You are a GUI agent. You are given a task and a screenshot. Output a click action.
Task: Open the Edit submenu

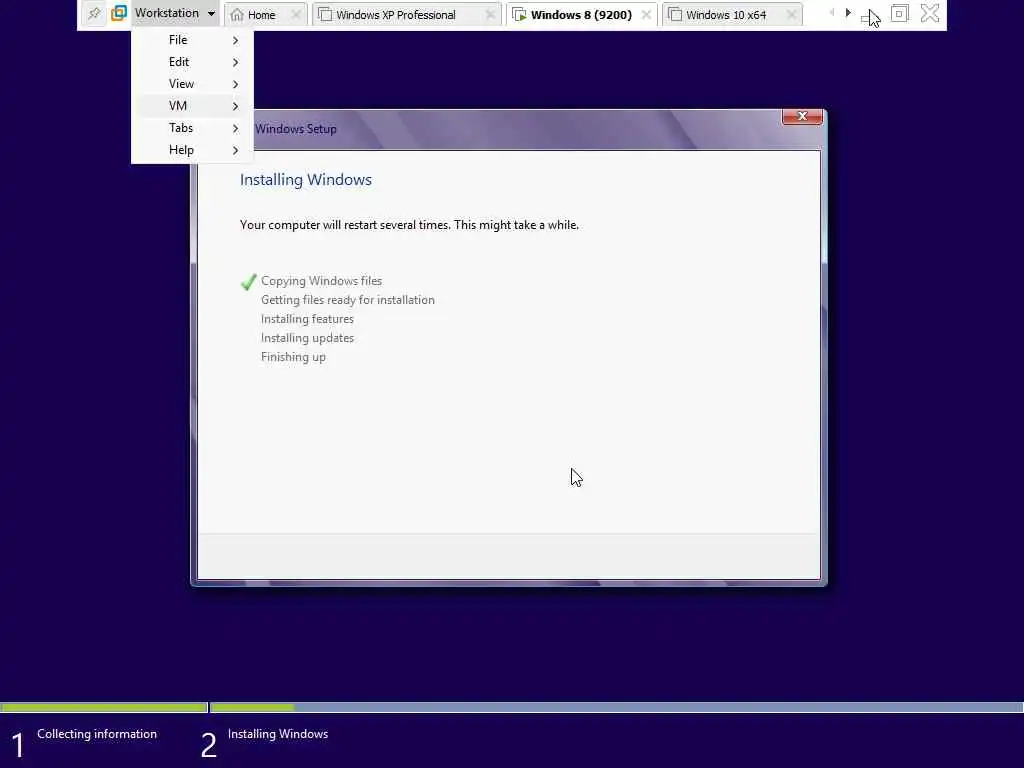192,62
